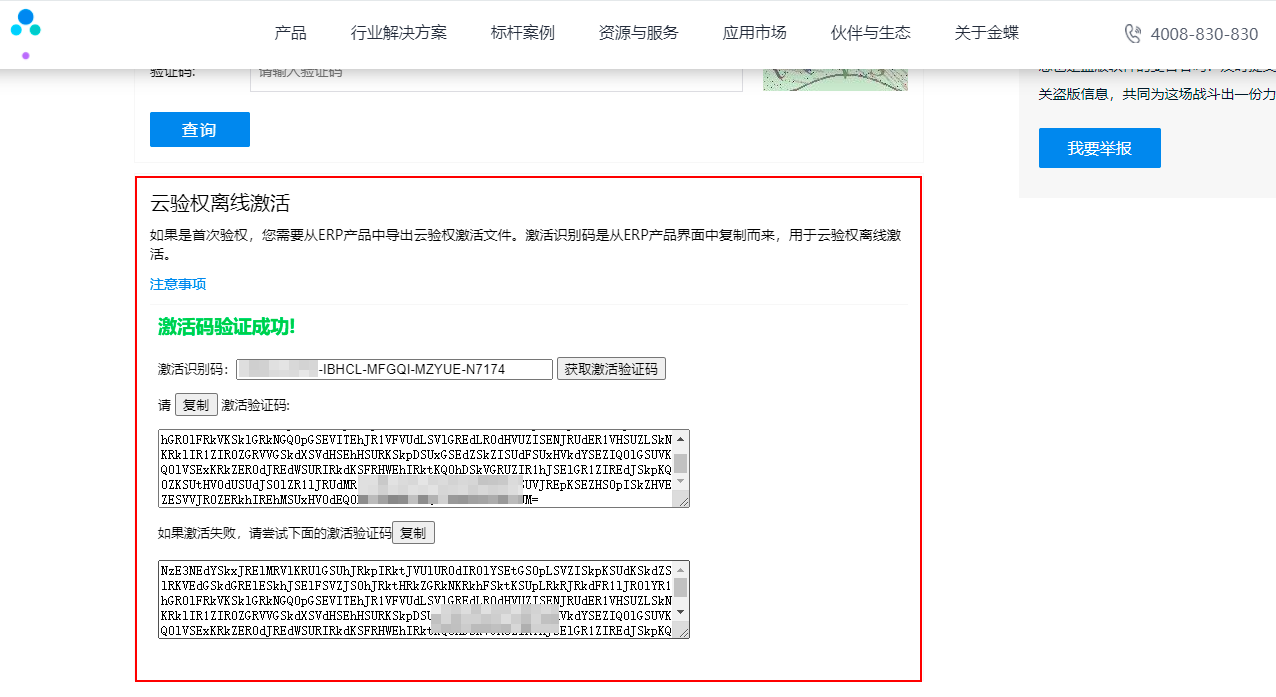The image size is (1276, 697).
Task: Click up arrow of second textarea scrollbar
Action: (x=681, y=569)
